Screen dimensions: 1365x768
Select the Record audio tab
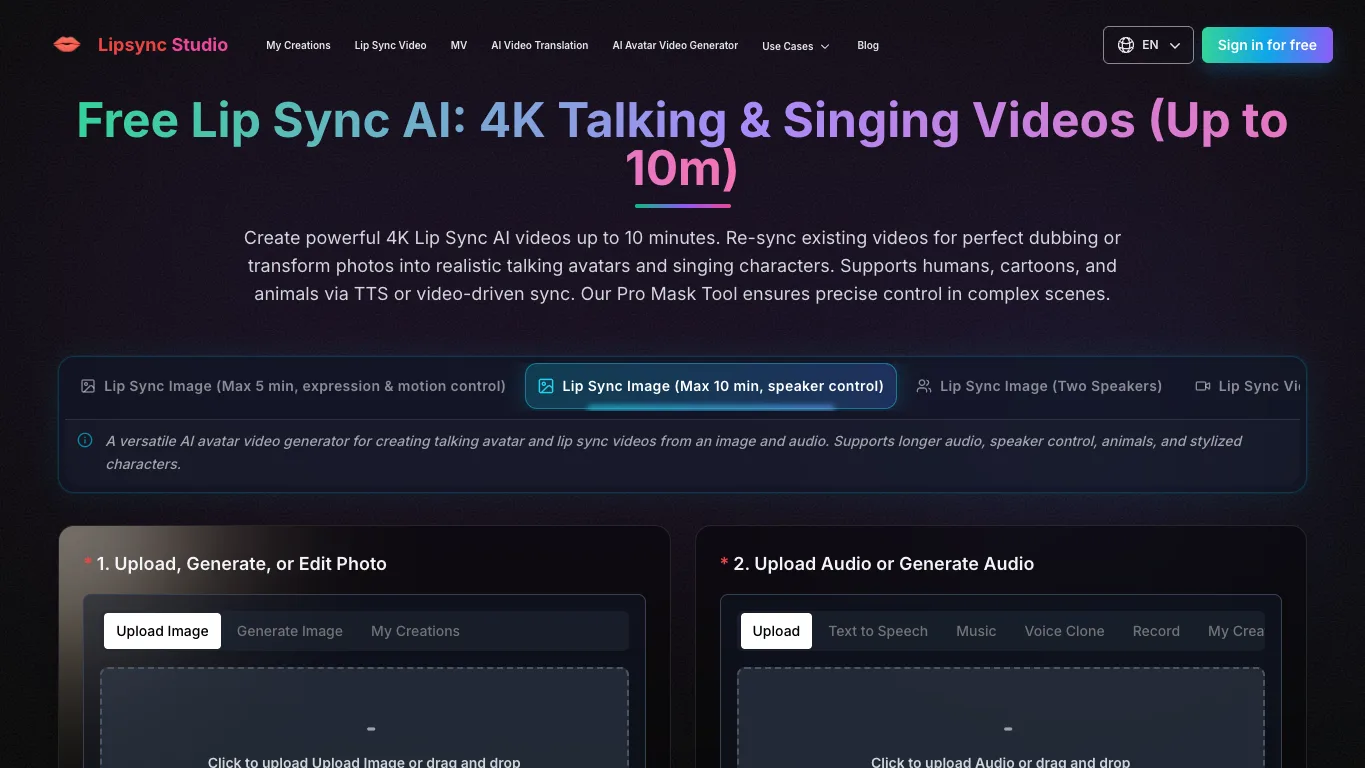point(1156,631)
